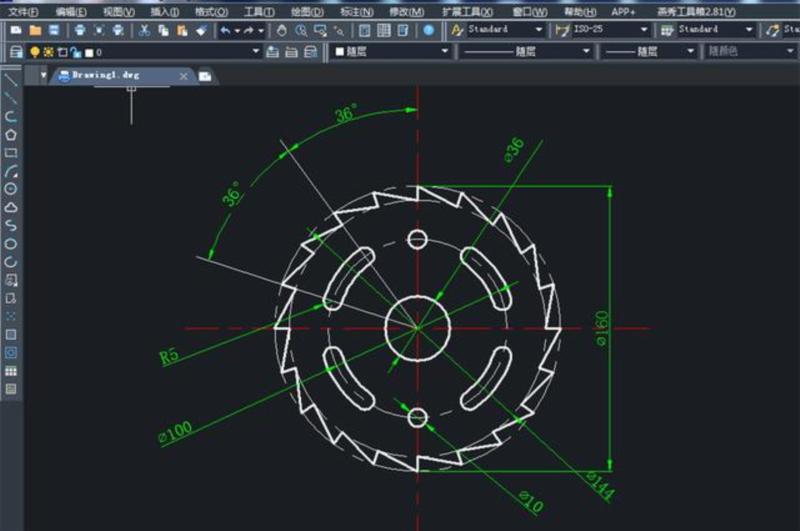Screen dimensions: 800x531
Task: Cut the selection with the scissors icon
Action: tap(144, 31)
